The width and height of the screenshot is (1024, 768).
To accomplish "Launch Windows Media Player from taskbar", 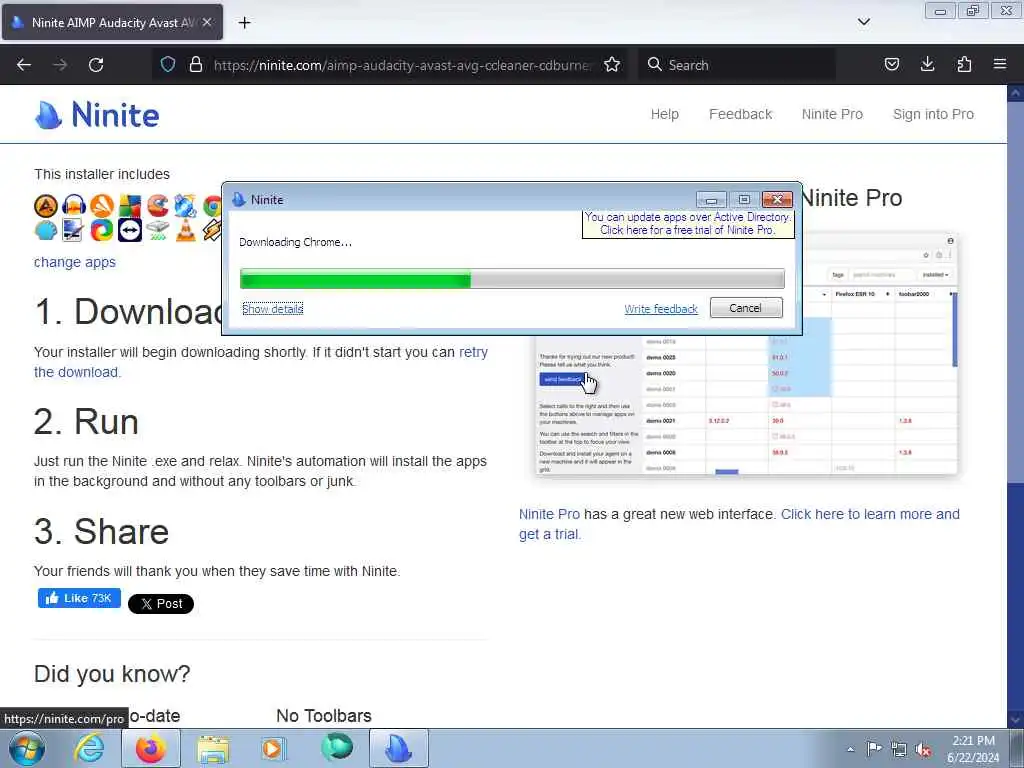I will pos(273,749).
